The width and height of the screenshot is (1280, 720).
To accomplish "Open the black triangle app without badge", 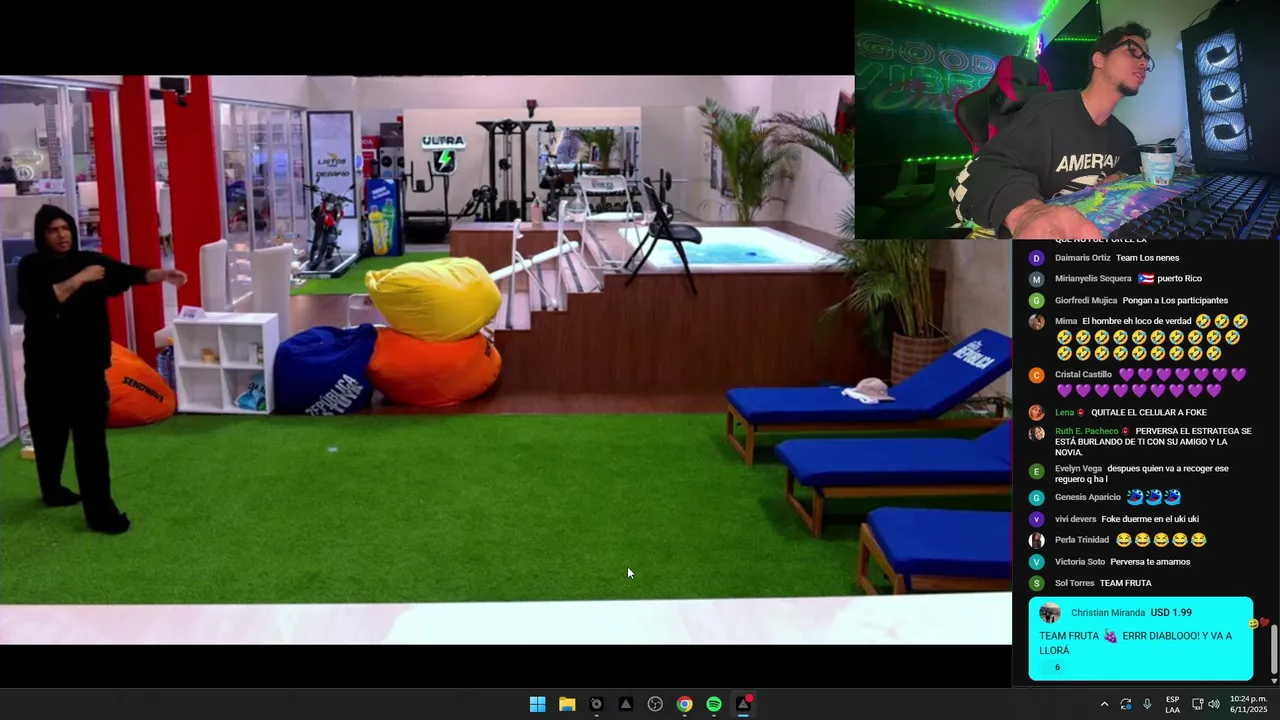I will pos(625,704).
